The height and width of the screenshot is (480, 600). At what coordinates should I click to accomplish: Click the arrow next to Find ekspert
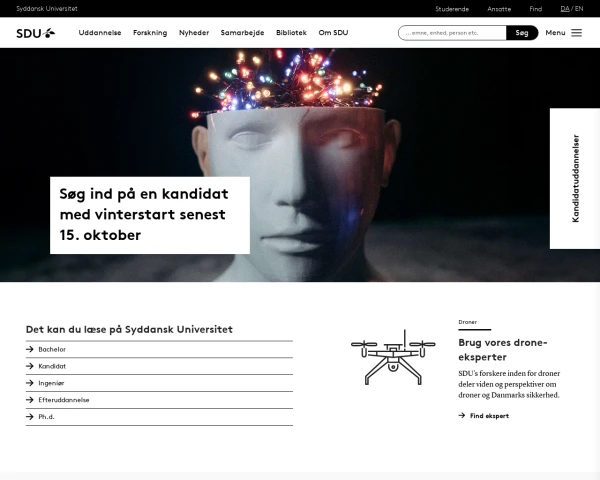(462, 415)
